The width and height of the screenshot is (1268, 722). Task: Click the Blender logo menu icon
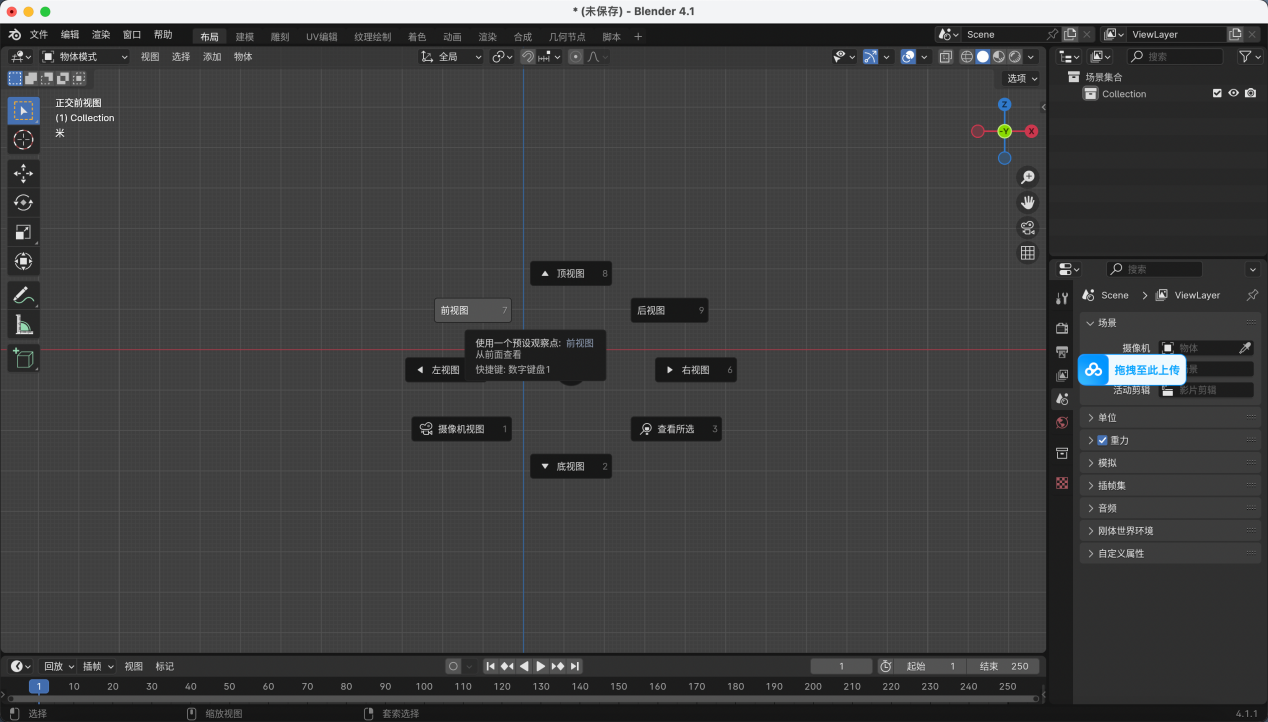pyautogui.click(x=14, y=35)
